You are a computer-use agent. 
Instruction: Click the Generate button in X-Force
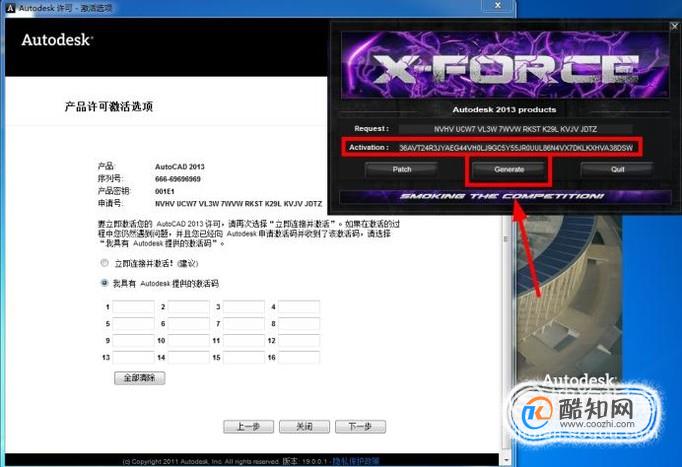[508, 170]
